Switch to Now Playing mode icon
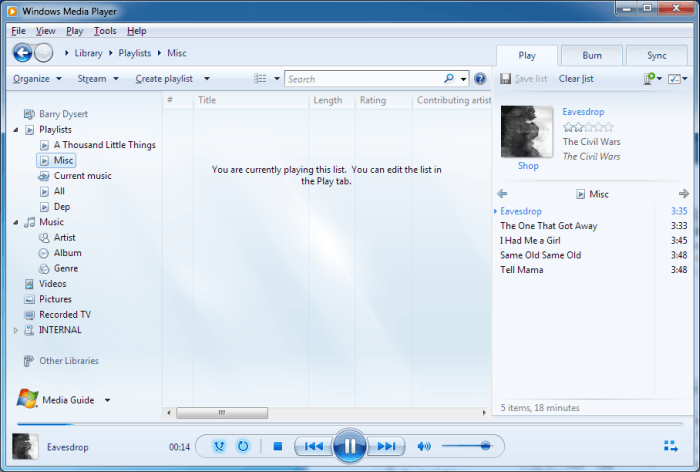This screenshot has height=472, width=700. click(671, 446)
